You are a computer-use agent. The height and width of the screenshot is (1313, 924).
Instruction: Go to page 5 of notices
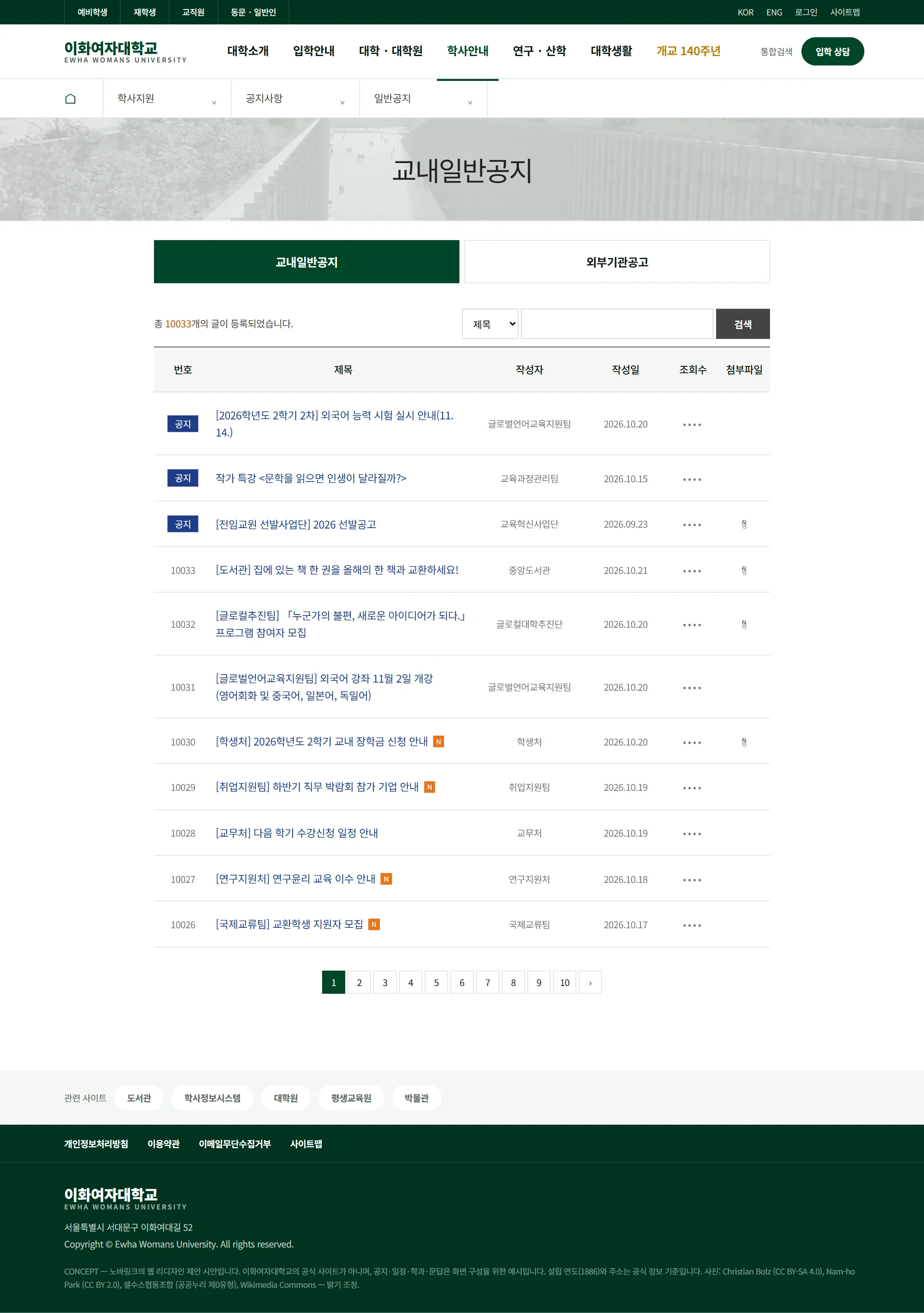pos(436,983)
